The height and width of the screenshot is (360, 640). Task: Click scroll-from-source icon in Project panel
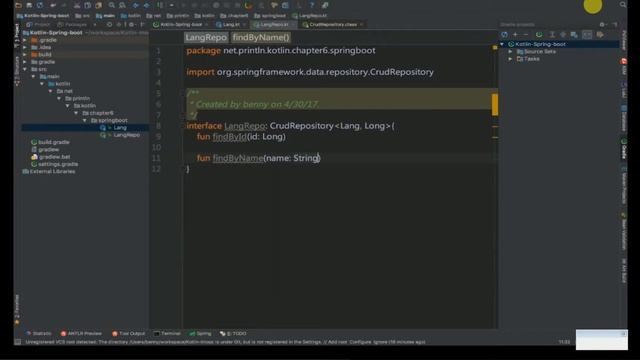[x=109, y=24]
